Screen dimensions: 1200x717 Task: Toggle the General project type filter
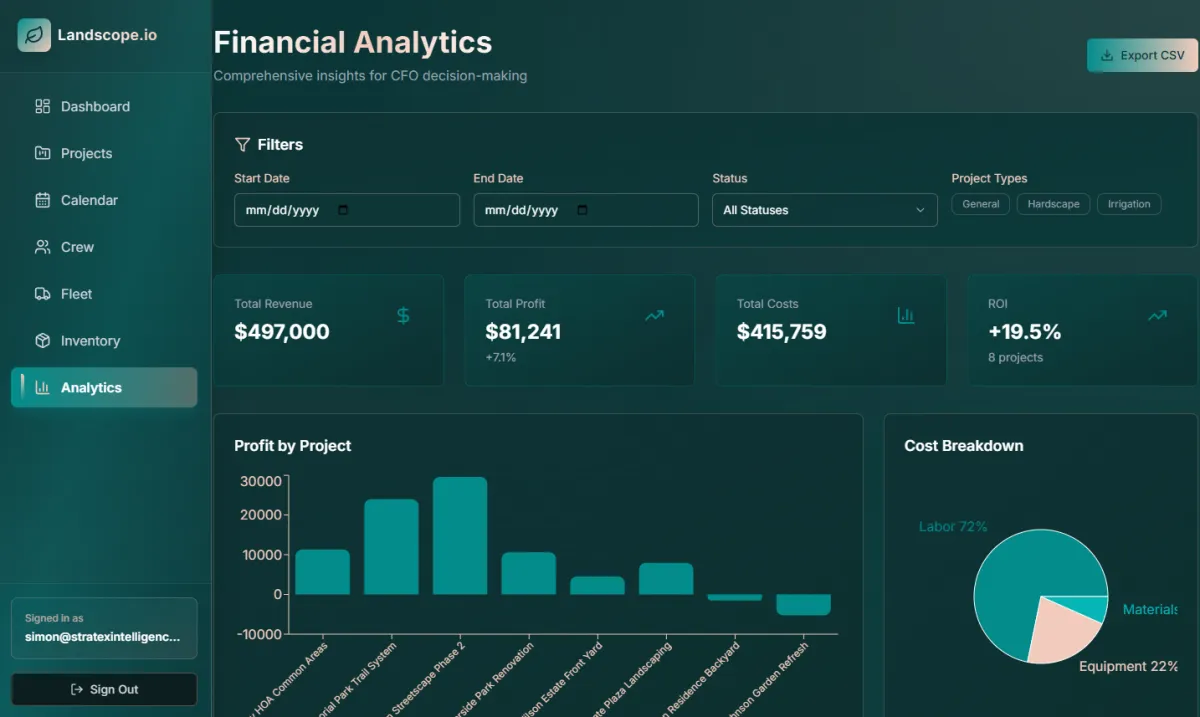[980, 204]
